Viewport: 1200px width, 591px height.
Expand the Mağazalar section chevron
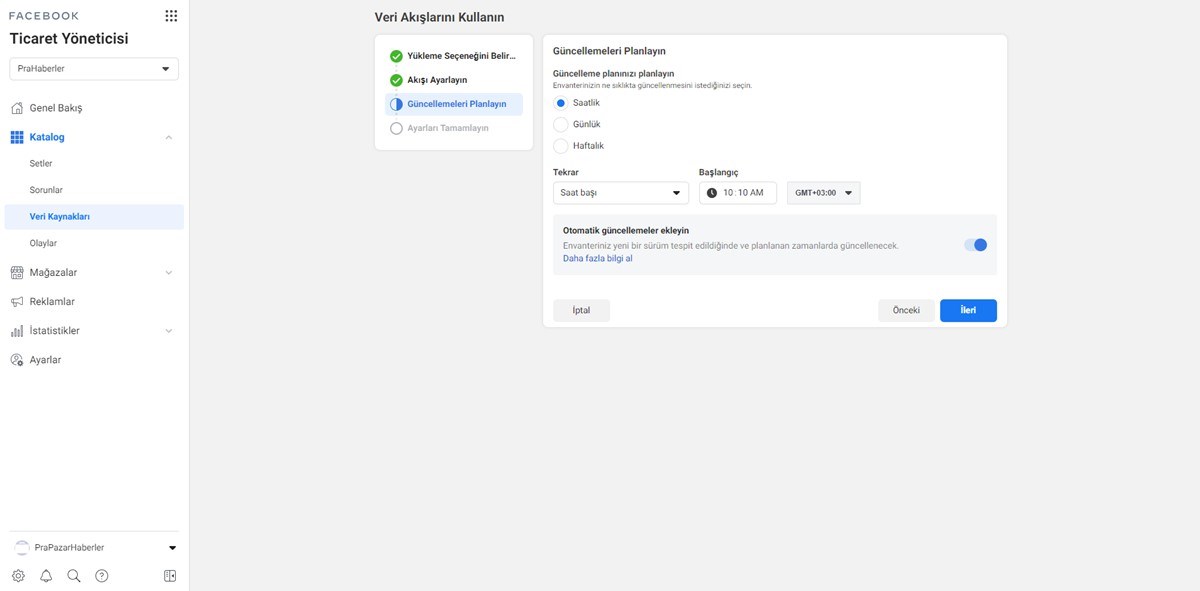click(168, 272)
